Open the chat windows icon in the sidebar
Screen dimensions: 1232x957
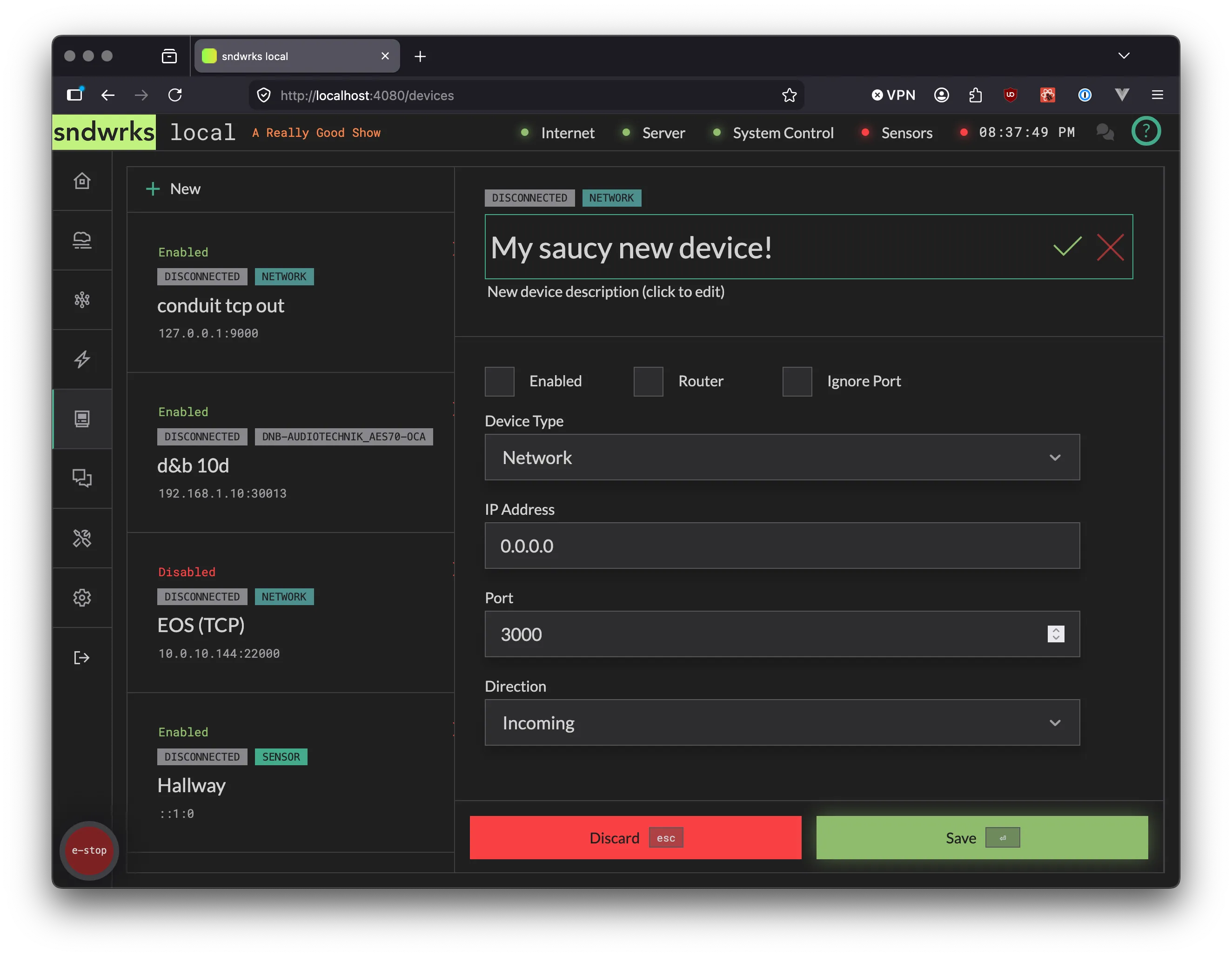(82, 478)
